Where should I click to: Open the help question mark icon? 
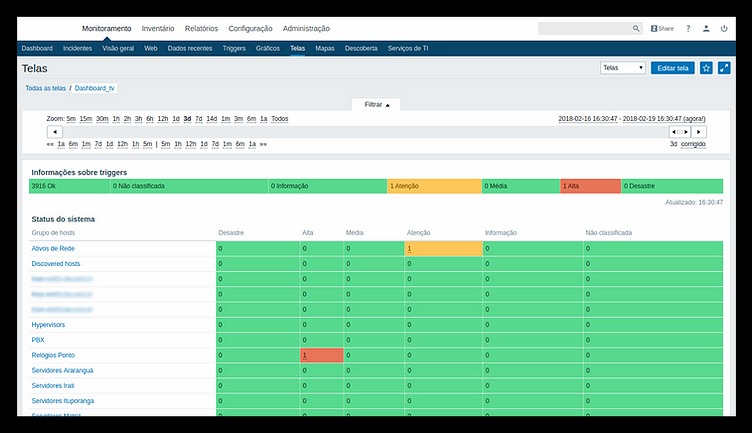[x=689, y=29]
